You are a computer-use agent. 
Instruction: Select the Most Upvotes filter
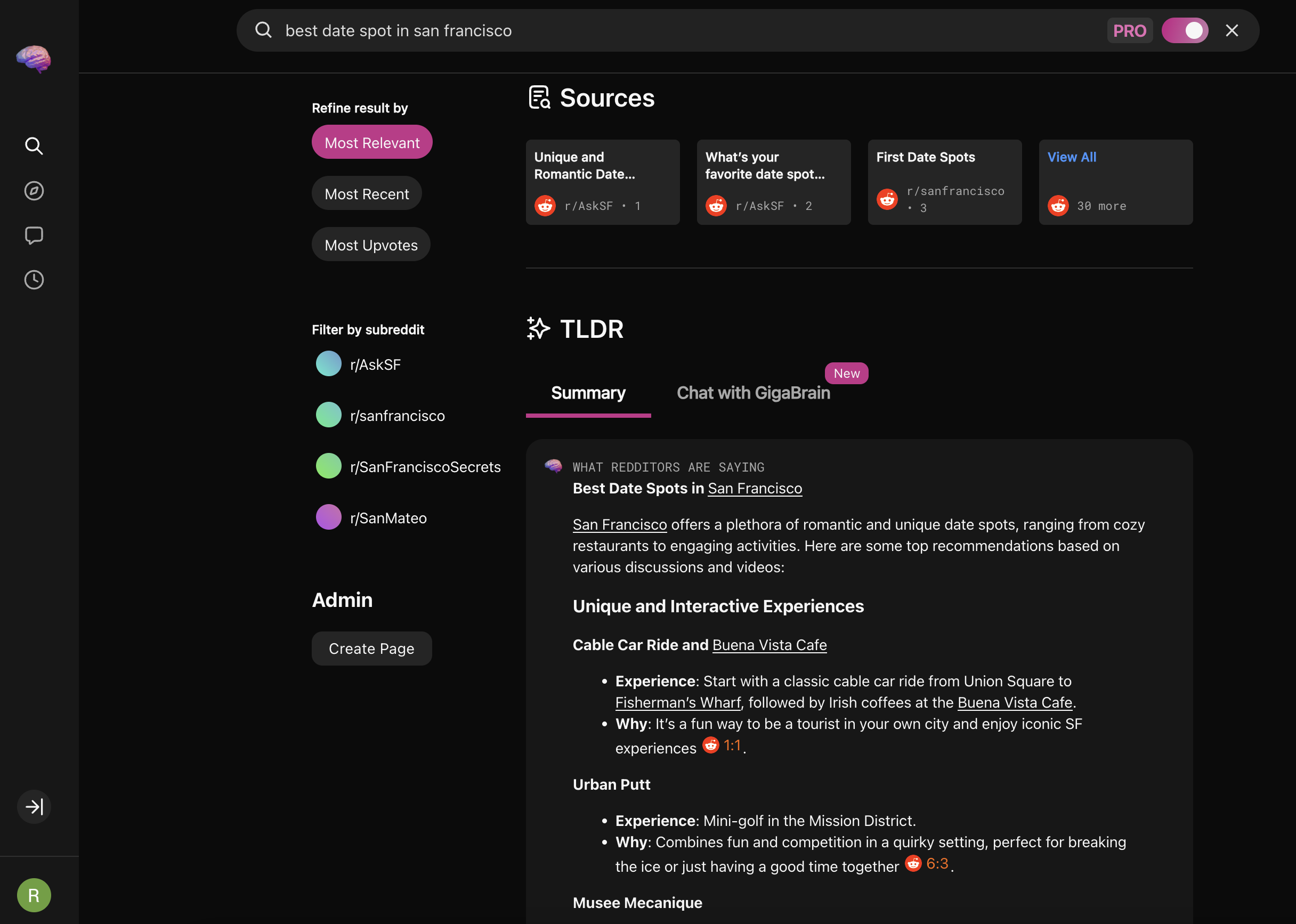pyautogui.click(x=370, y=245)
